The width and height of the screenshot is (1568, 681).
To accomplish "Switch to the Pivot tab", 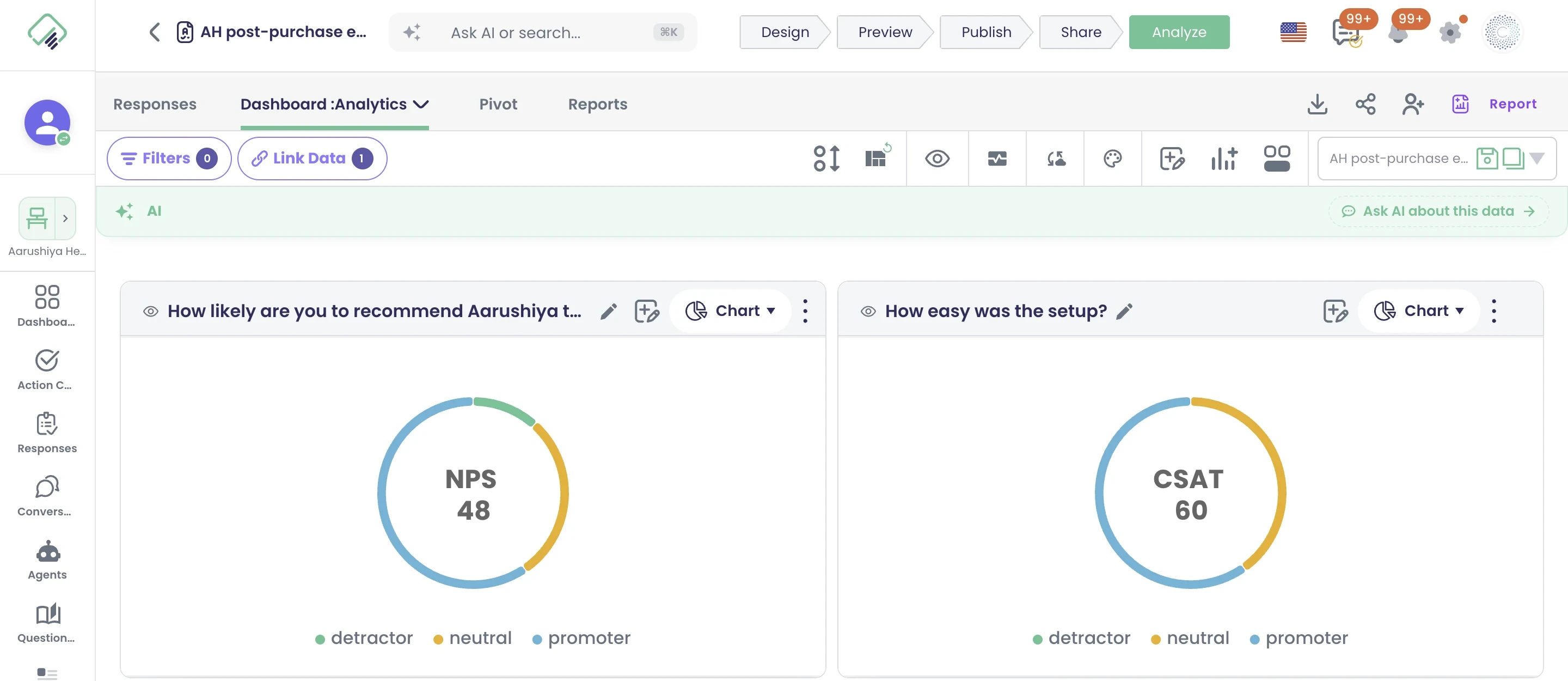I will 498,104.
